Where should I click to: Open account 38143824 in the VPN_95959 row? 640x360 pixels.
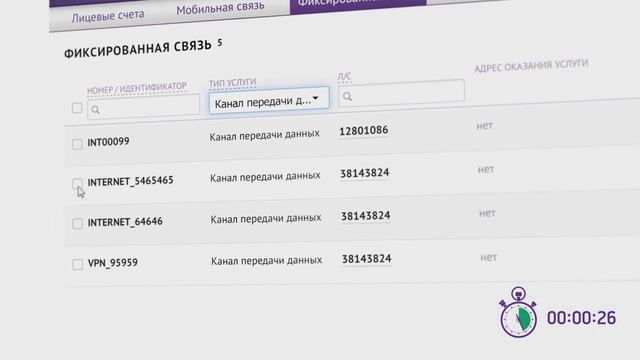[367, 259]
